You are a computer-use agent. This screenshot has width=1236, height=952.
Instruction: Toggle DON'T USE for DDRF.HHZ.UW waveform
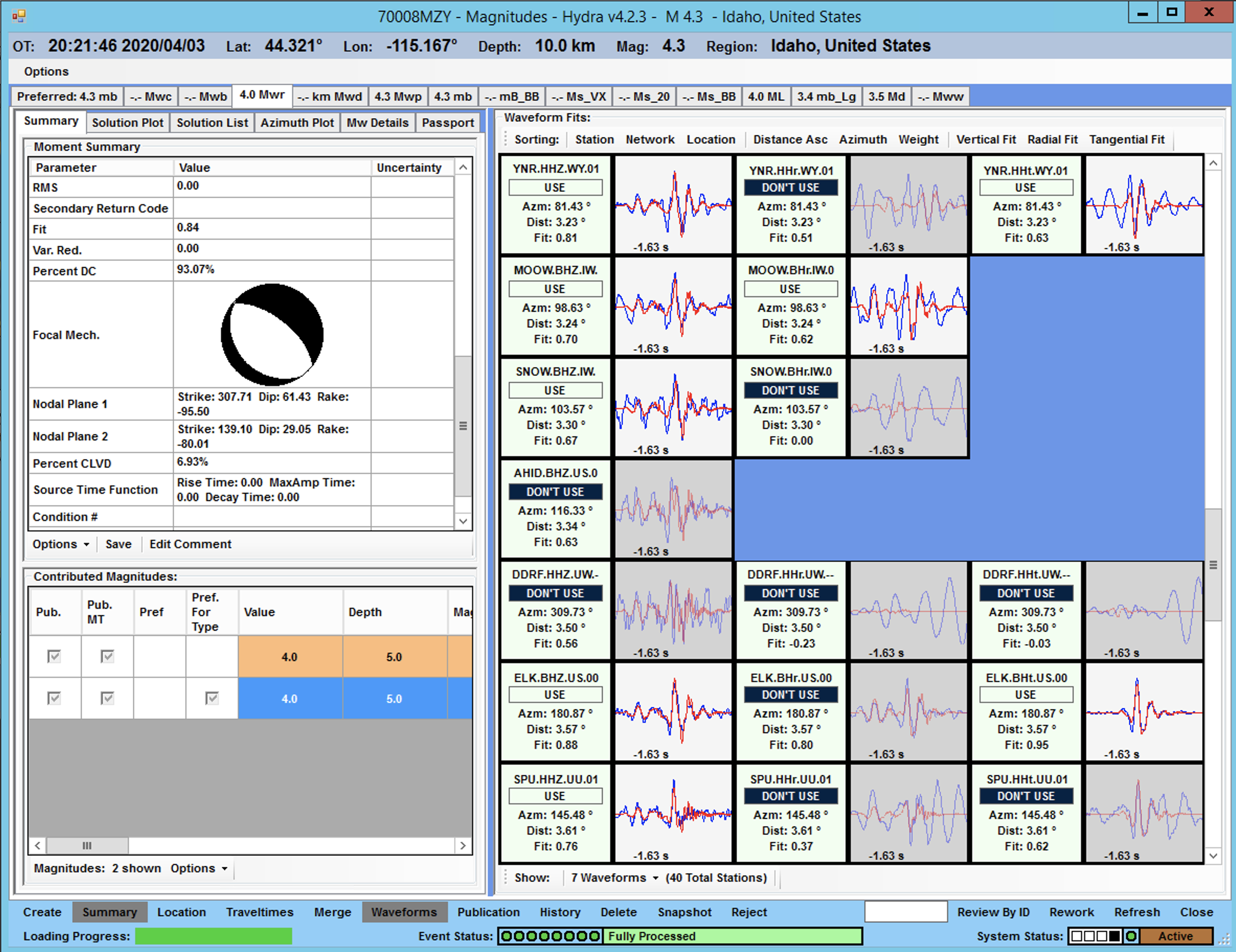pyautogui.click(x=555, y=593)
